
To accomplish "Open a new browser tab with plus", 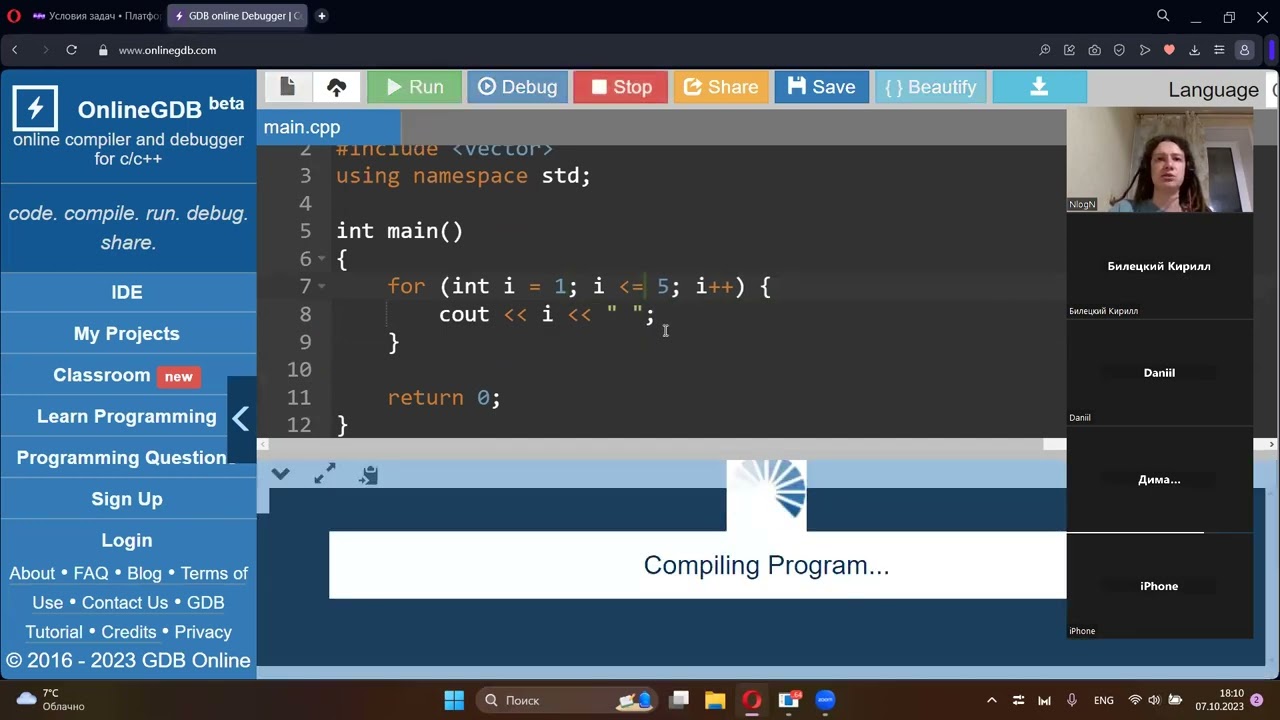I will (x=322, y=16).
